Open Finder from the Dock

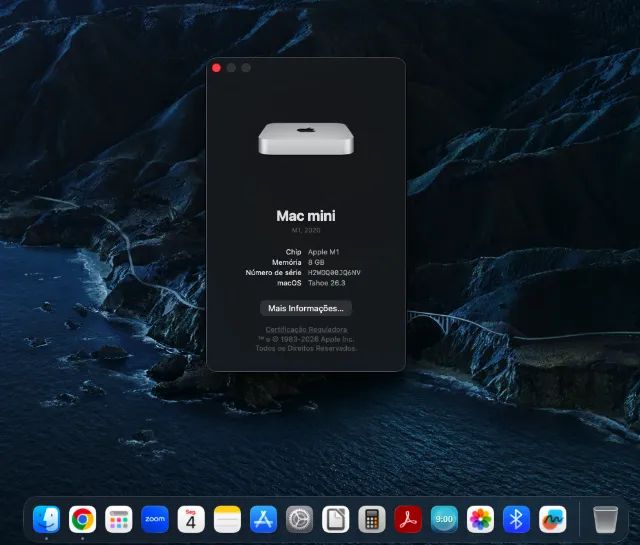tap(47, 519)
